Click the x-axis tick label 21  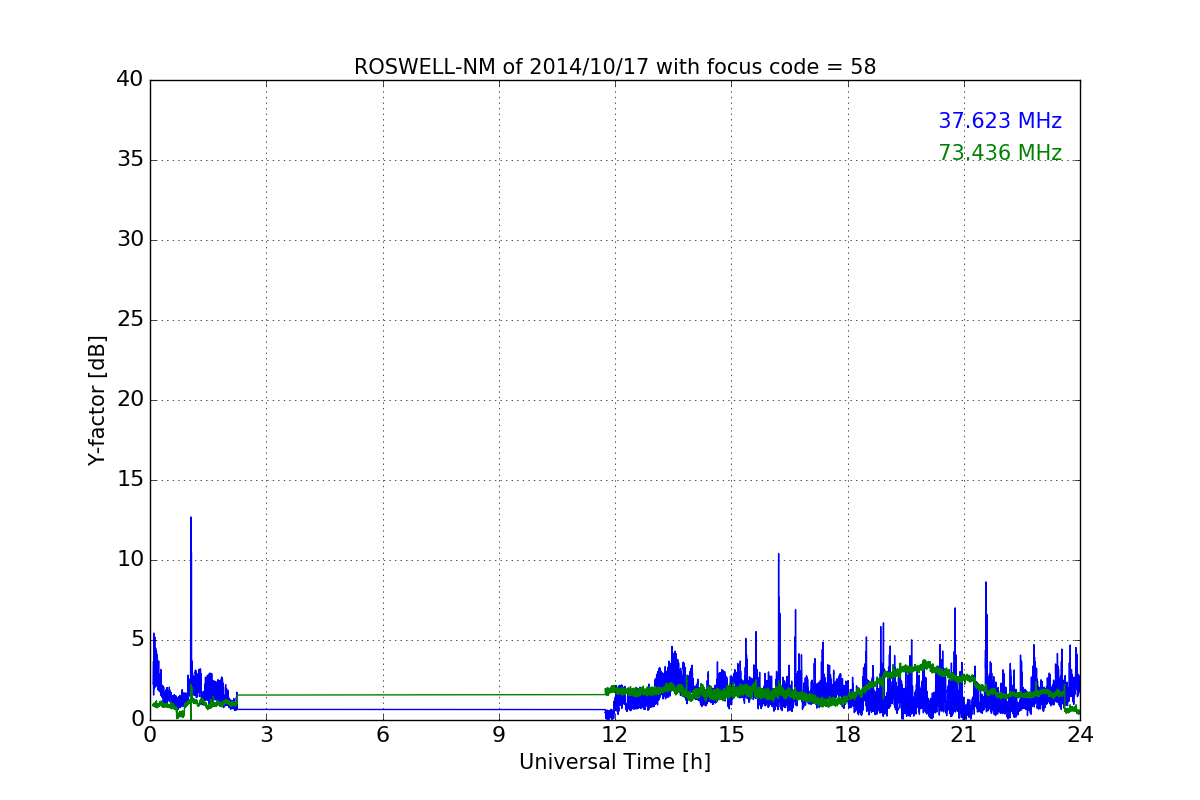point(964,735)
